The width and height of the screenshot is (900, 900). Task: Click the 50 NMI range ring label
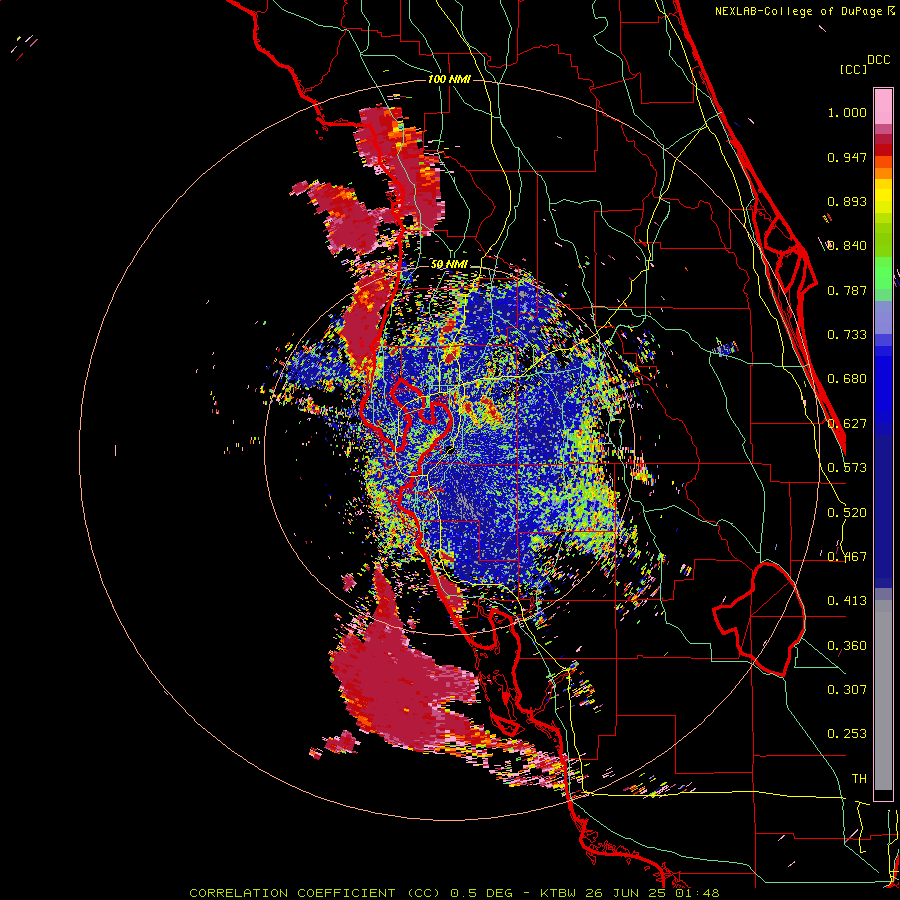(x=449, y=264)
